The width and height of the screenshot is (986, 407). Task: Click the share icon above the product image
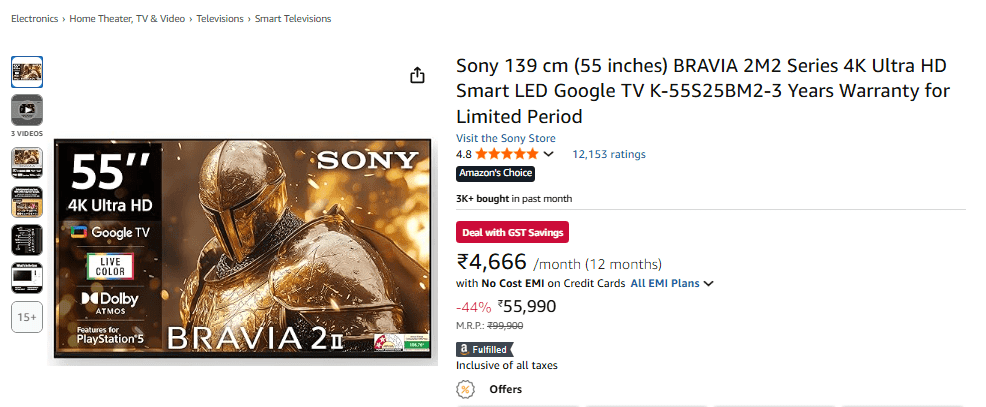tap(418, 76)
